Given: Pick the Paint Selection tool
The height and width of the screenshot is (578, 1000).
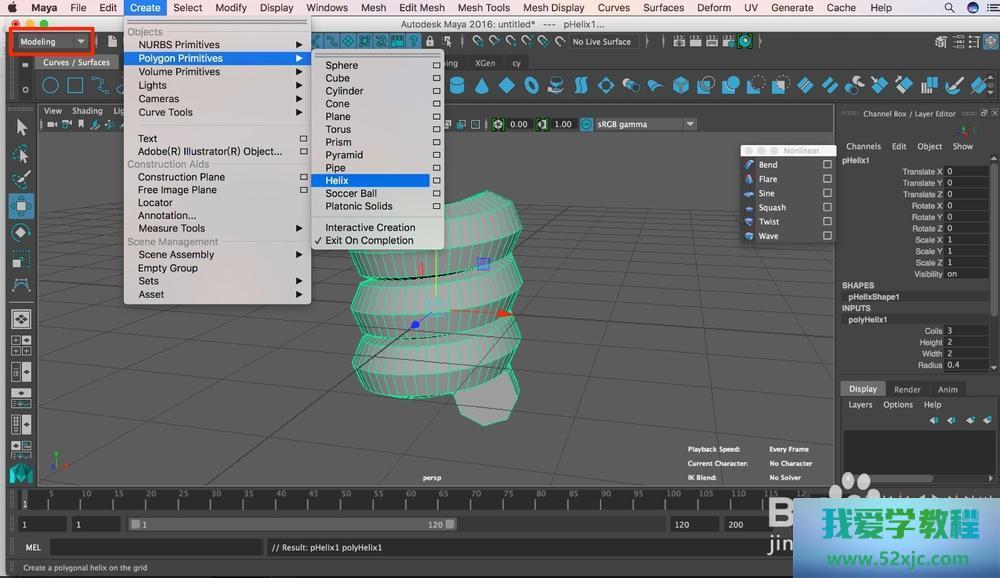Looking at the screenshot, I should coord(21,180).
